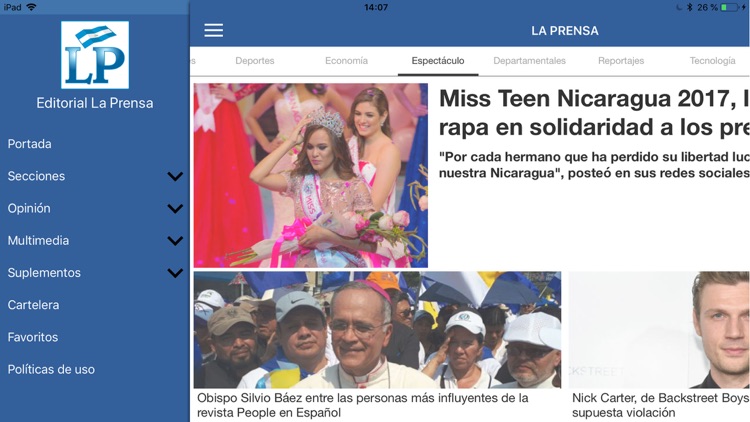Expand the Secciones chevron
This screenshot has width=750, height=422.
click(x=175, y=176)
